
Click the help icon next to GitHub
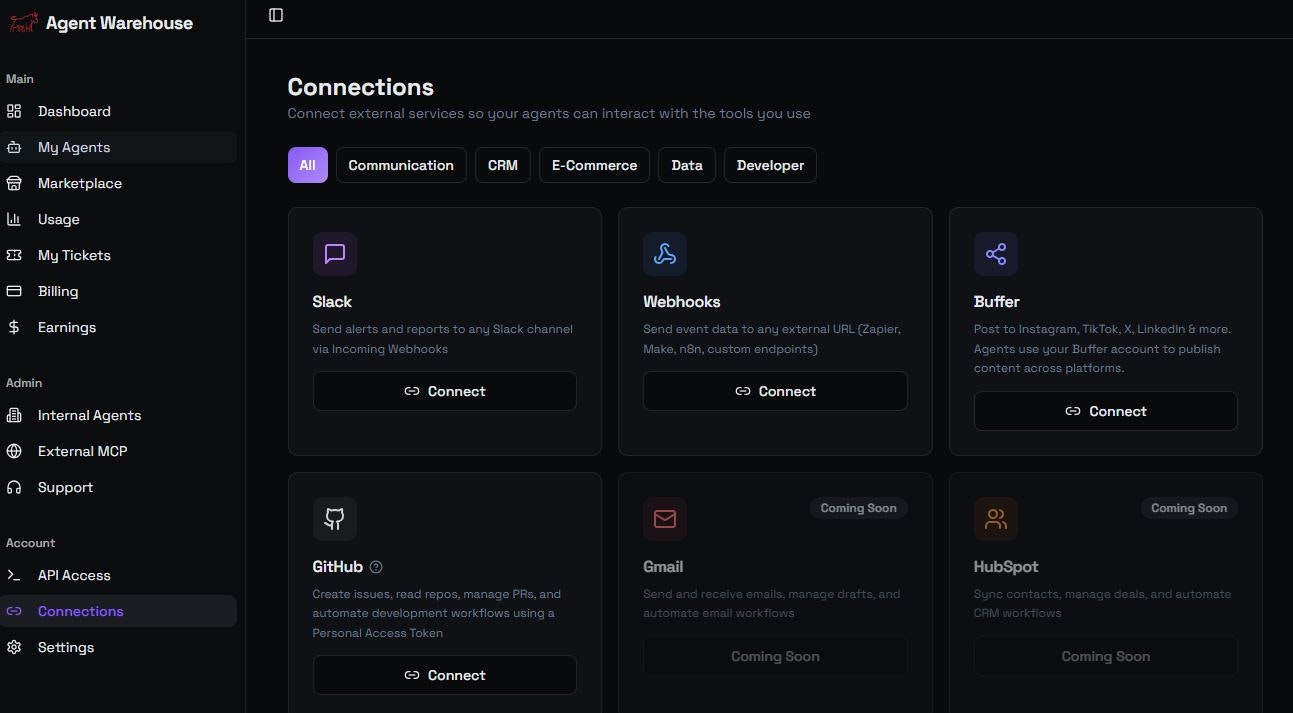(376, 567)
